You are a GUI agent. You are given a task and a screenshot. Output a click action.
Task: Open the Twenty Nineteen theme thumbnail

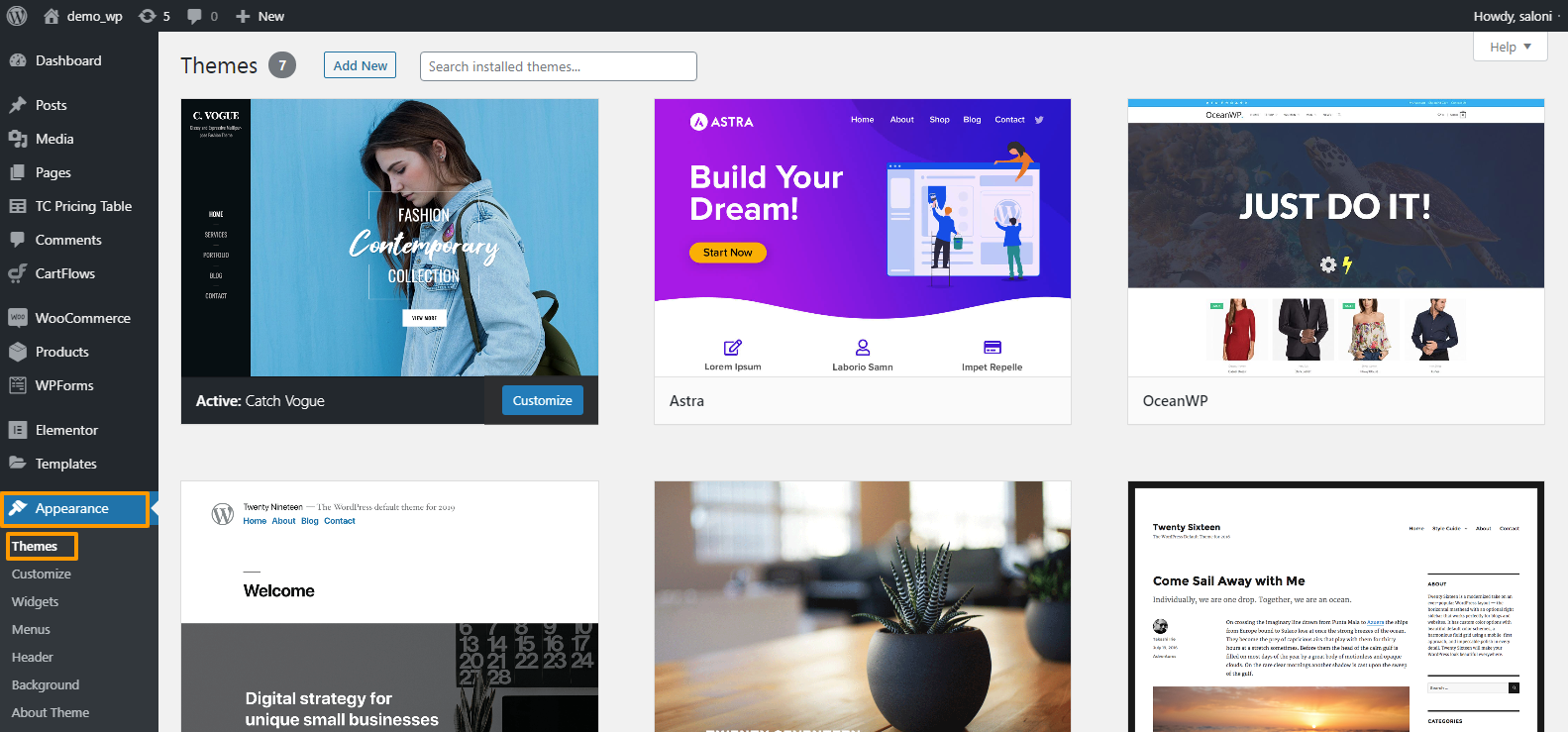click(x=389, y=607)
